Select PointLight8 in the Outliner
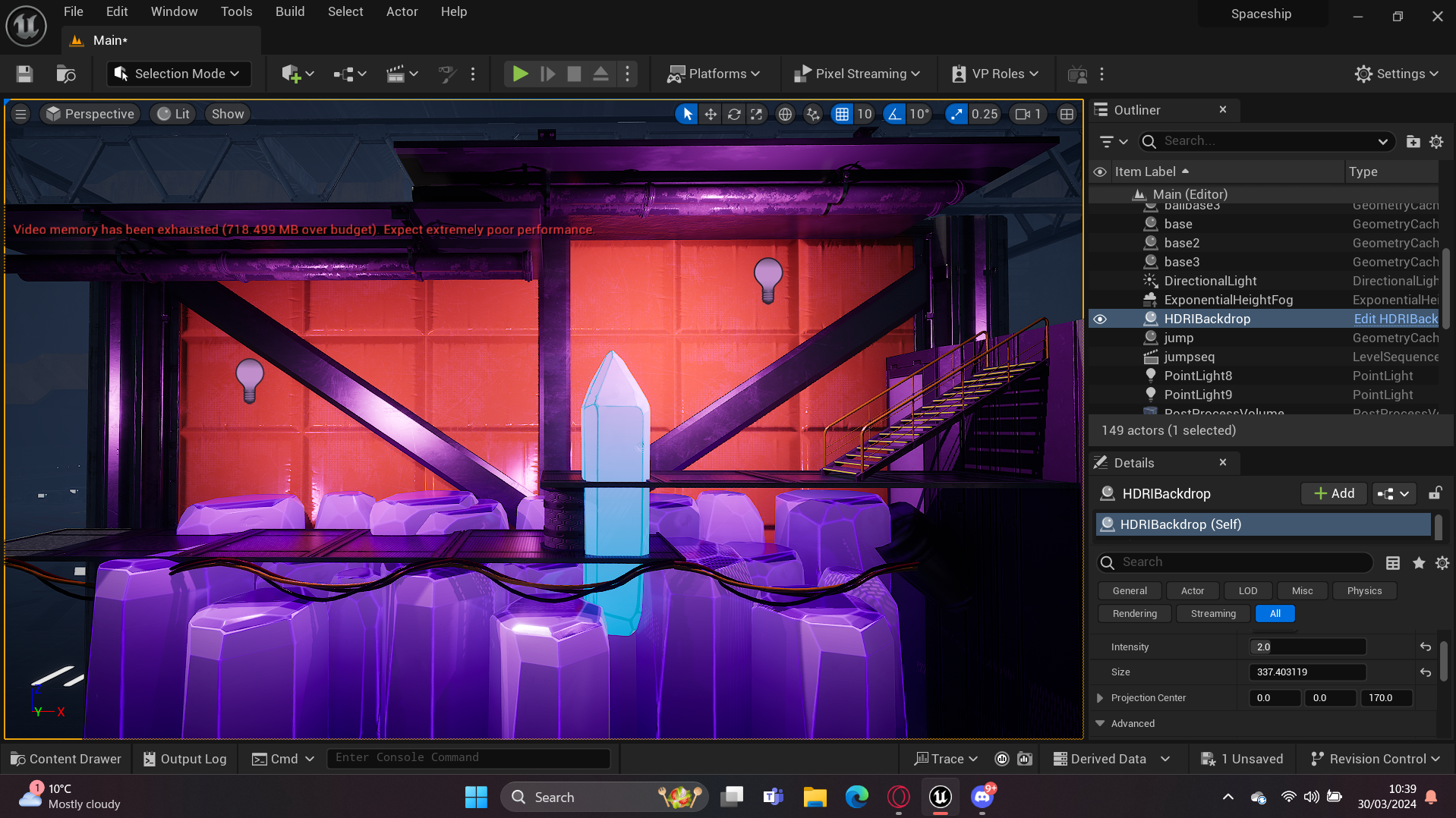 click(1198, 376)
